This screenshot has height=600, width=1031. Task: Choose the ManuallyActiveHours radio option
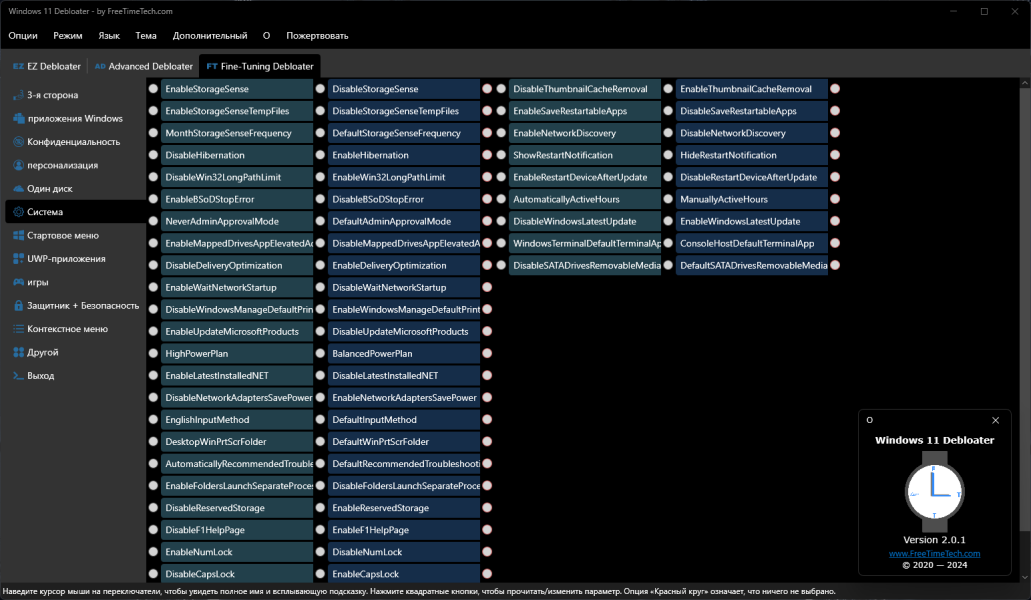click(x=668, y=199)
